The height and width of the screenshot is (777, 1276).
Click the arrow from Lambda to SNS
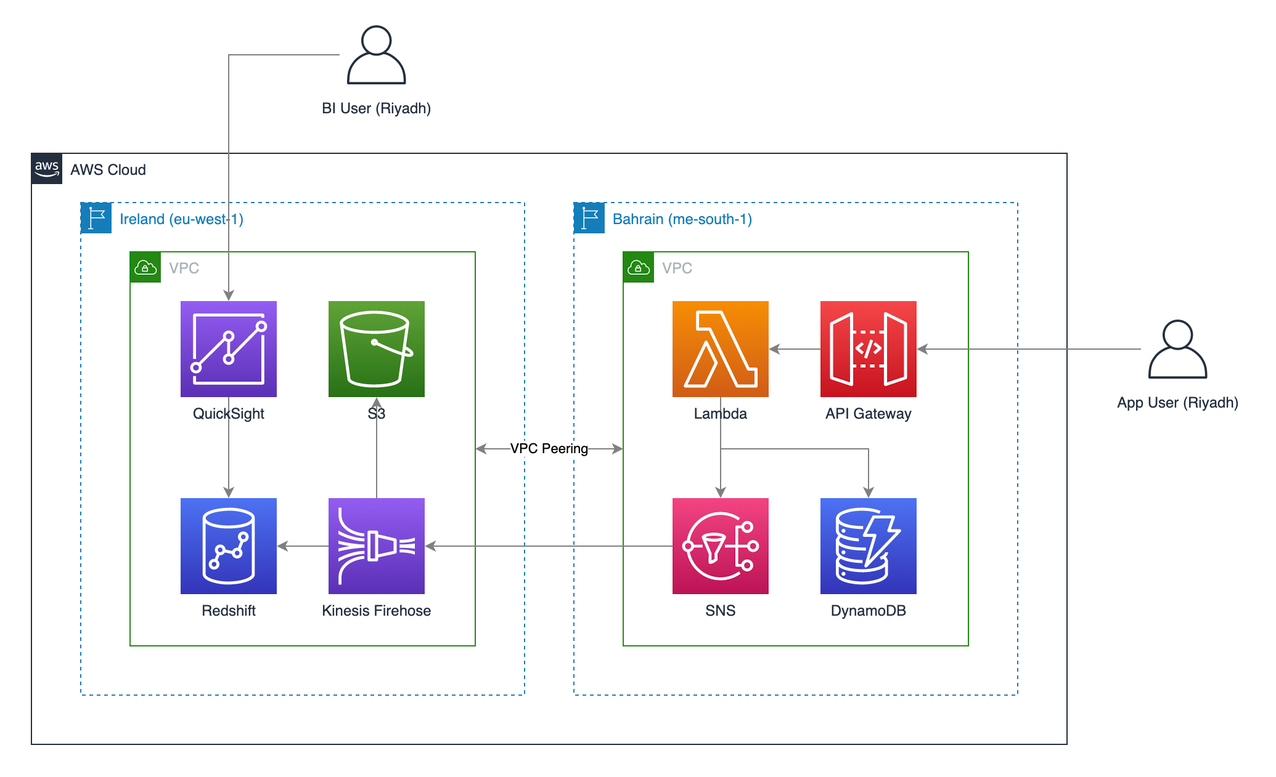point(720,460)
